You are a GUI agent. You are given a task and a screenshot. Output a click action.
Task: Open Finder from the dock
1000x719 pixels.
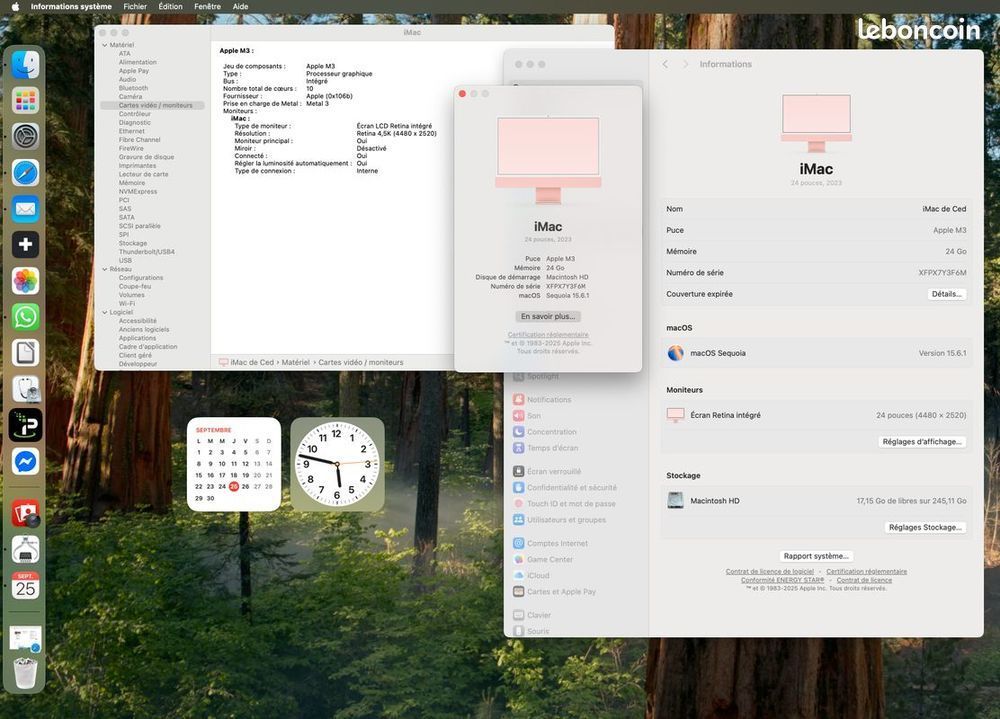click(26, 65)
